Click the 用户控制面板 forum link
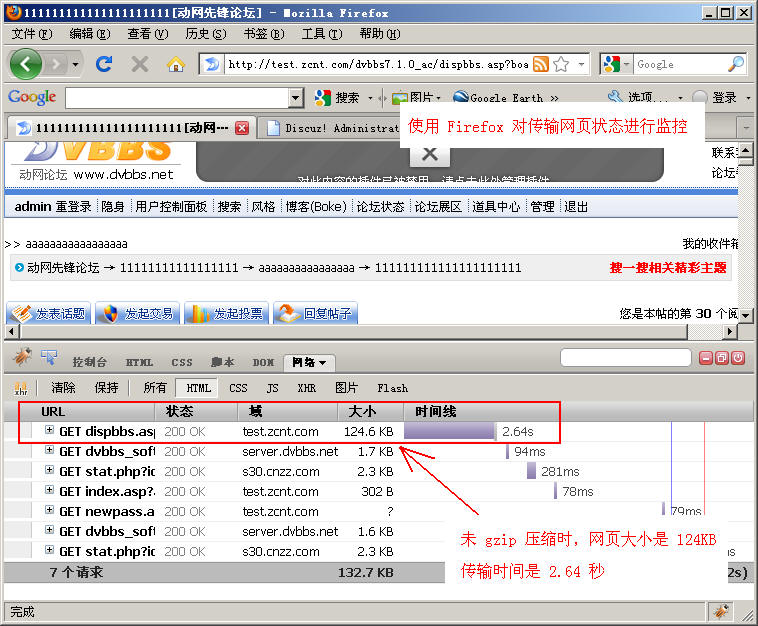This screenshot has width=758, height=626. click(x=171, y=207)
